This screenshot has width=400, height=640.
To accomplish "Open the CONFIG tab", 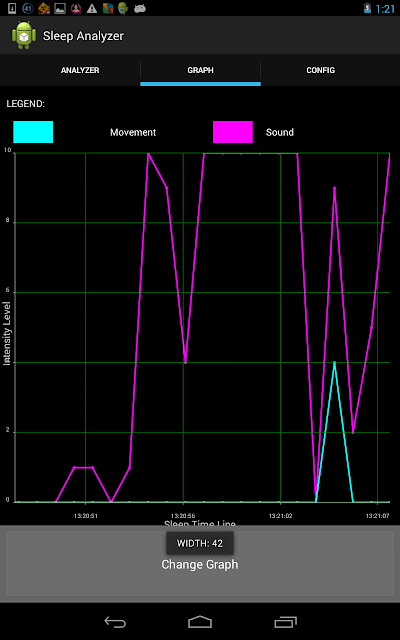I will (x=321, y=70).
